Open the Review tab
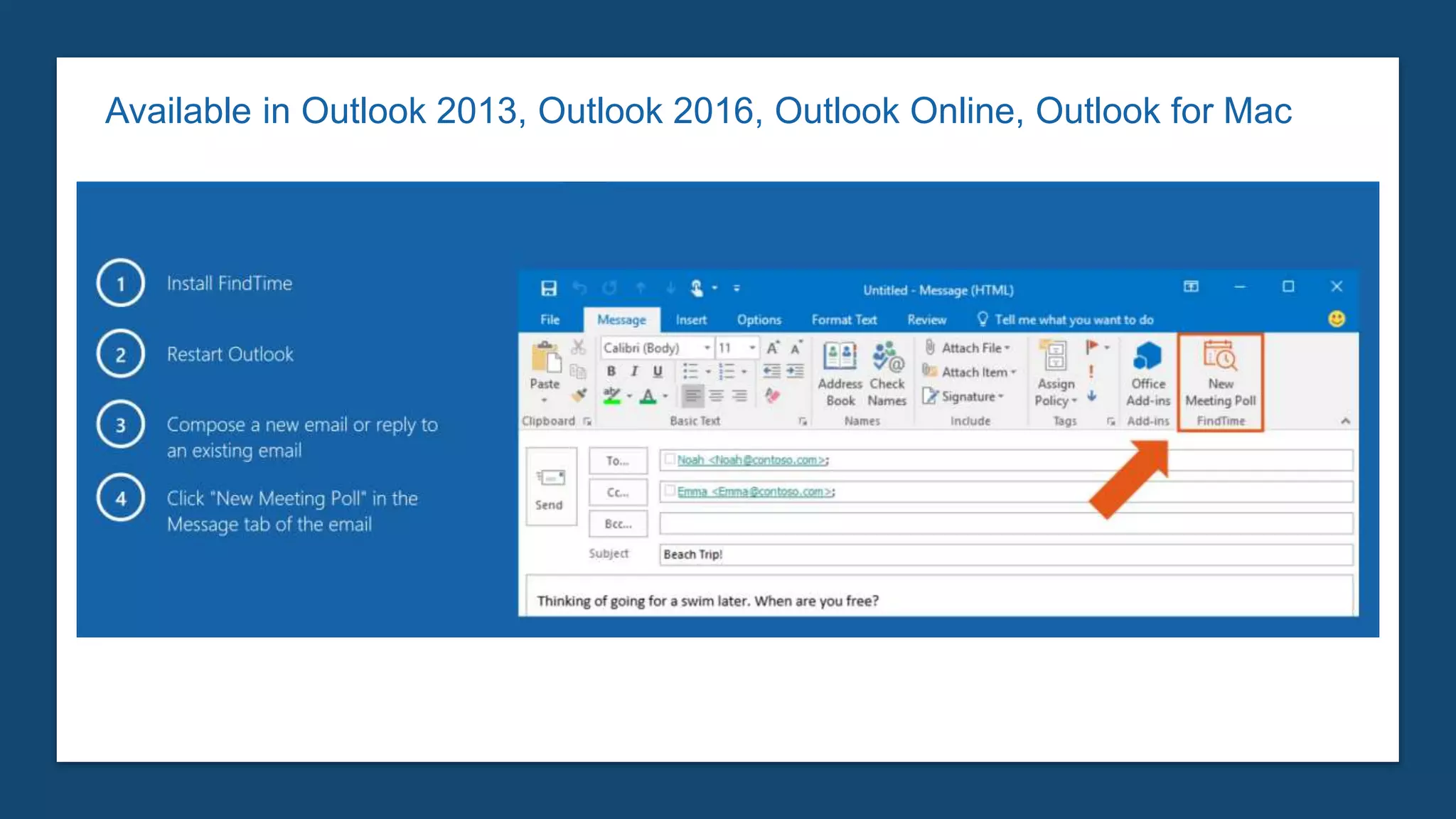 926,320
